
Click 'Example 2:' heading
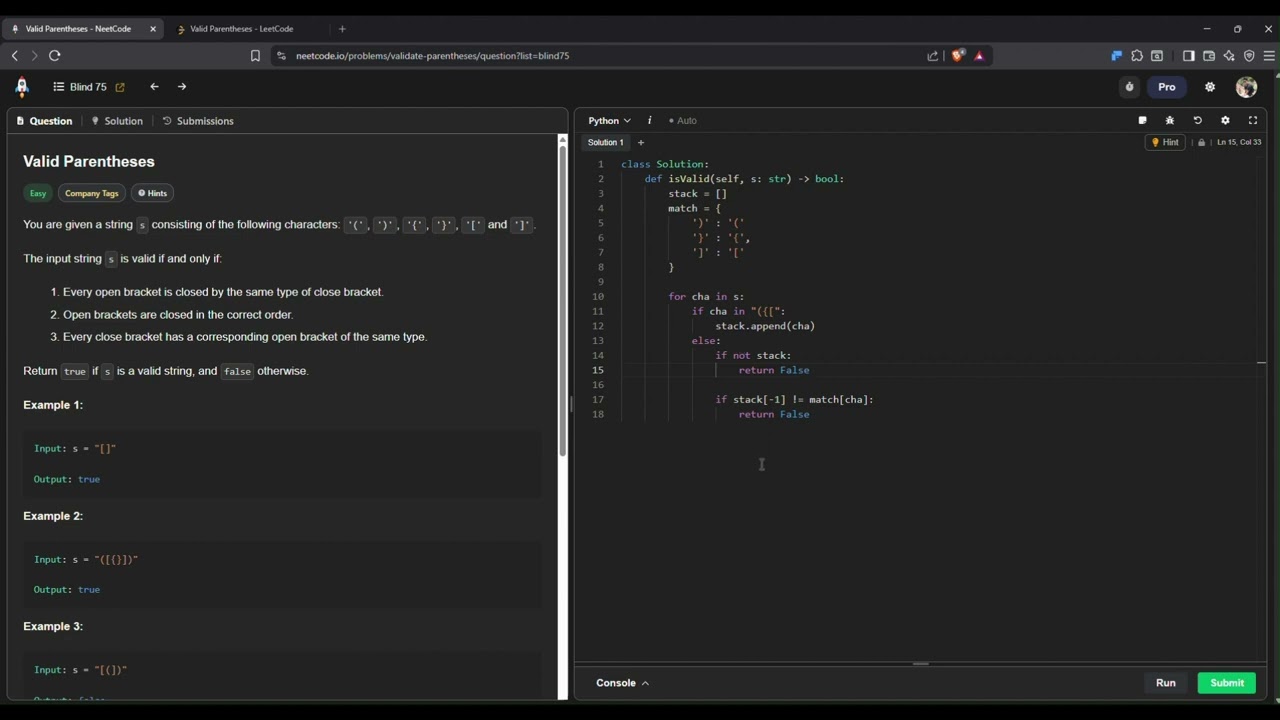(53, 516)
